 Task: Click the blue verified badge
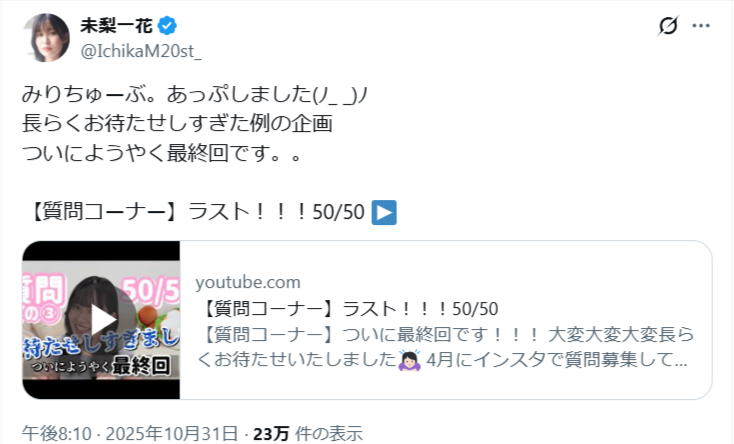pos(167,26)
